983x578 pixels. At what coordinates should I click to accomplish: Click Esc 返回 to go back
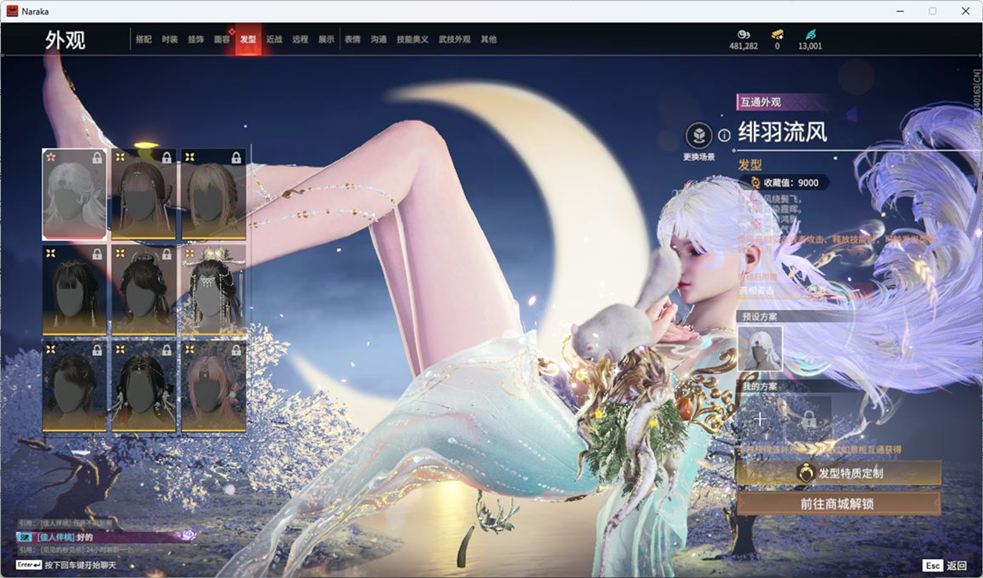(945, 565)
